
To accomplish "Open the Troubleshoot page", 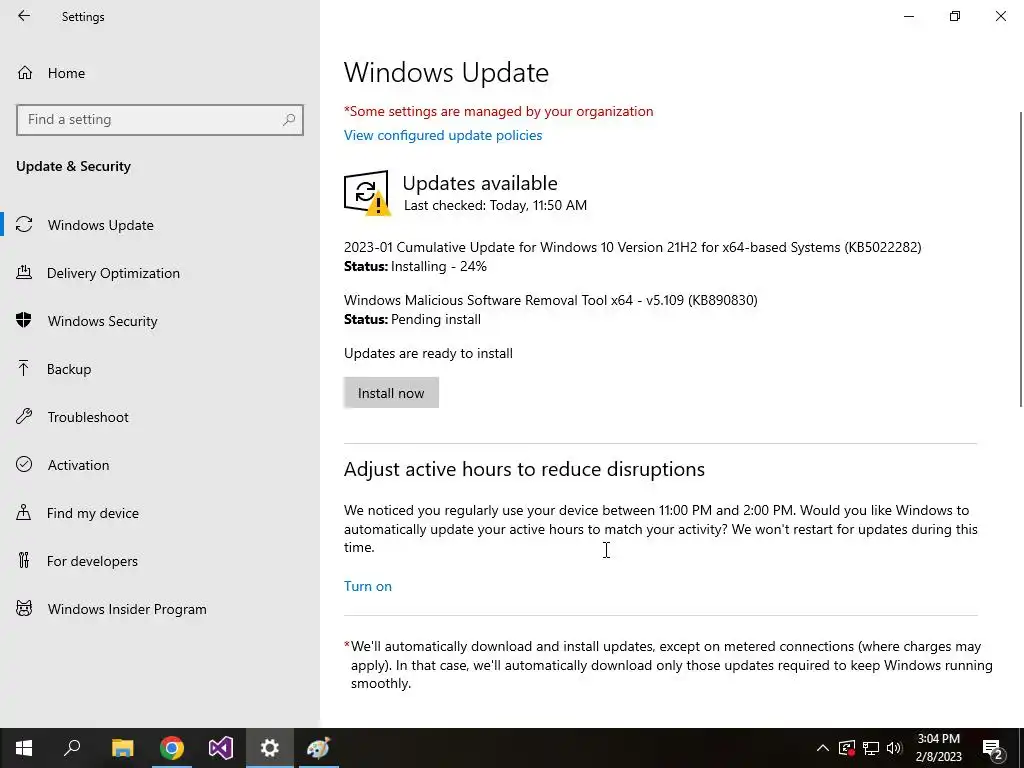I will (x=88, y=417).
